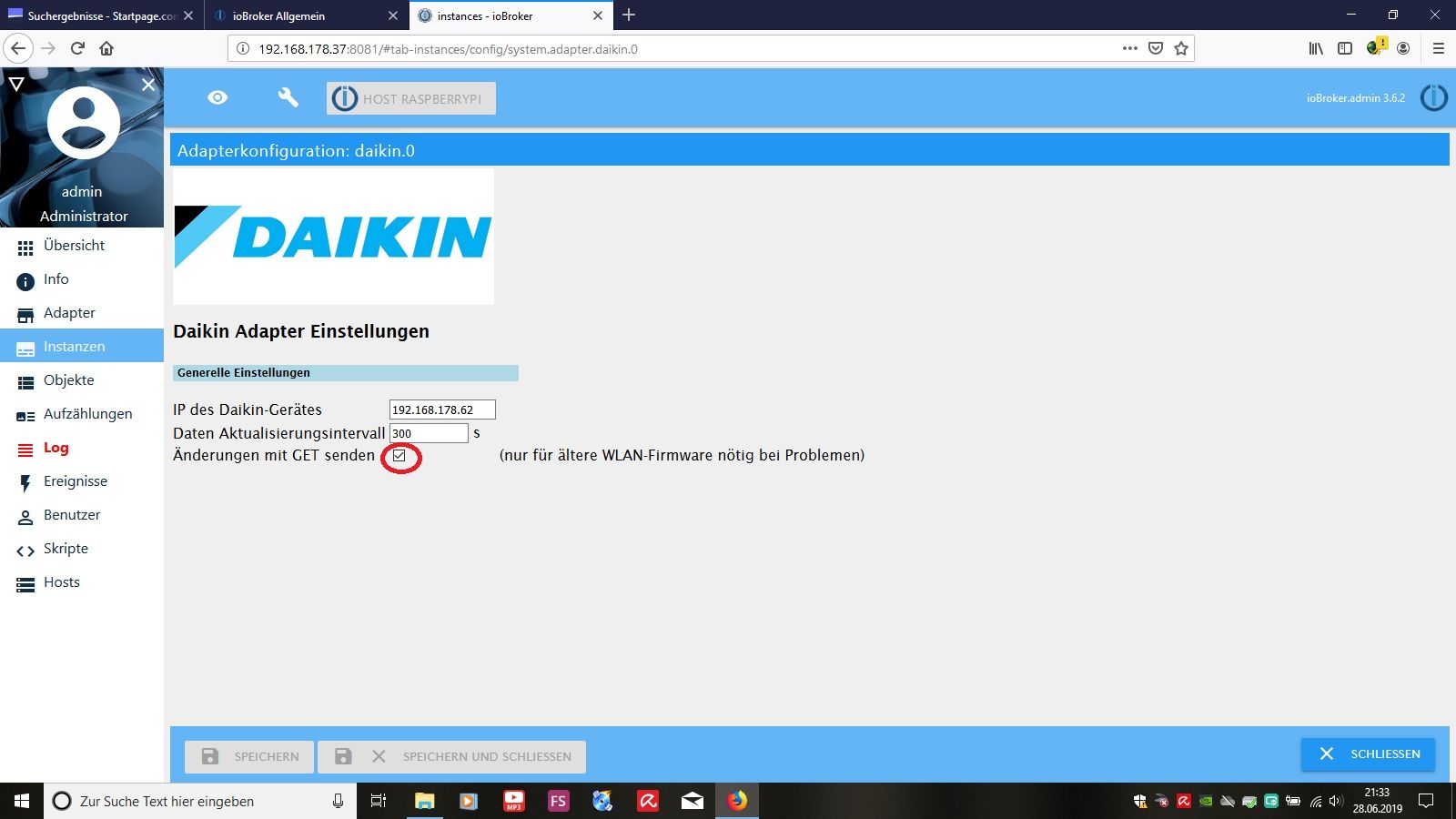This screenshot has width=1456, height=819.
Task: Open the Mail app from taskbar
Action: [693, 801]
